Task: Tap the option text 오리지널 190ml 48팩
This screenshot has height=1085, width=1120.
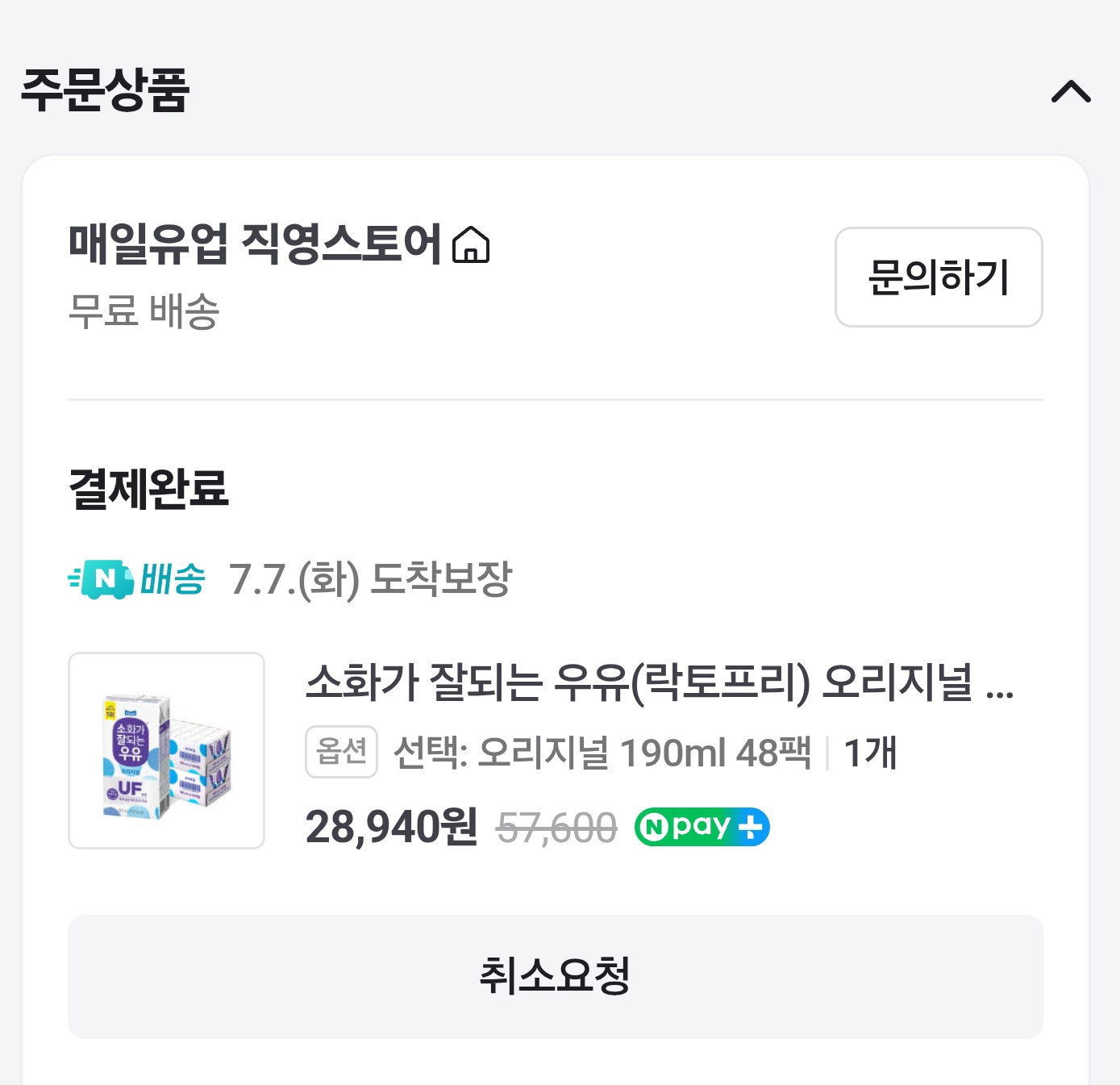Action: click(644, 753)
